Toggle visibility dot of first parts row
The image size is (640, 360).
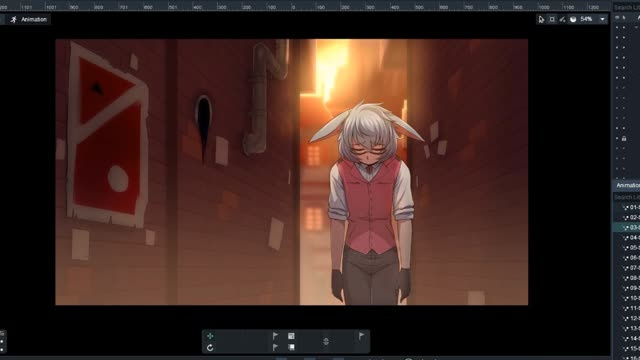click(x=617, y=27)
